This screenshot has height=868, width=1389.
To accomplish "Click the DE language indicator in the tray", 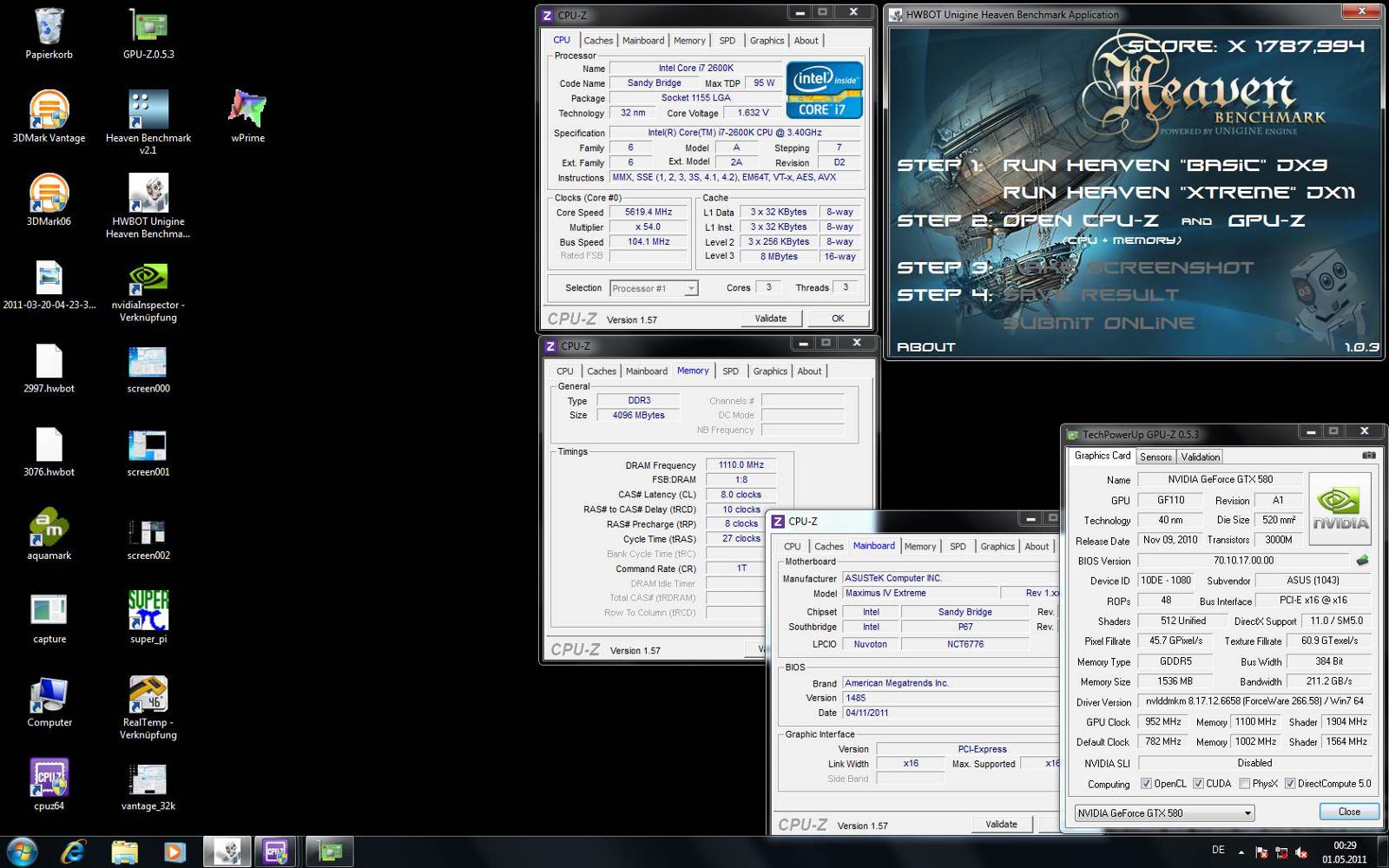I will pyautogui.click(x=1218, y=851).
